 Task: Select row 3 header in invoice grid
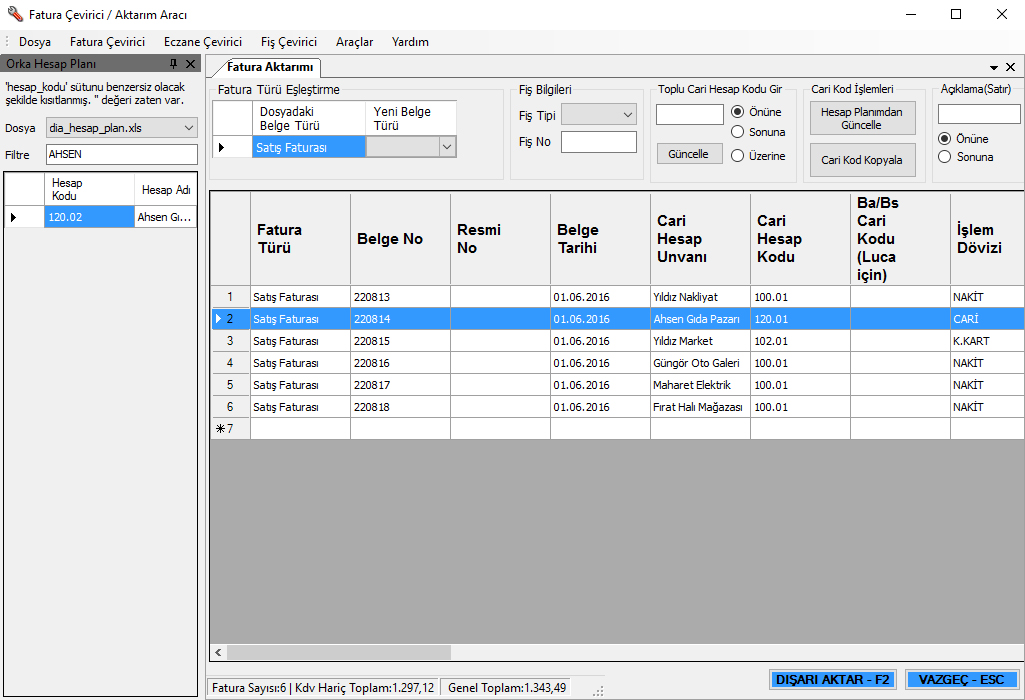pos(230,341)
